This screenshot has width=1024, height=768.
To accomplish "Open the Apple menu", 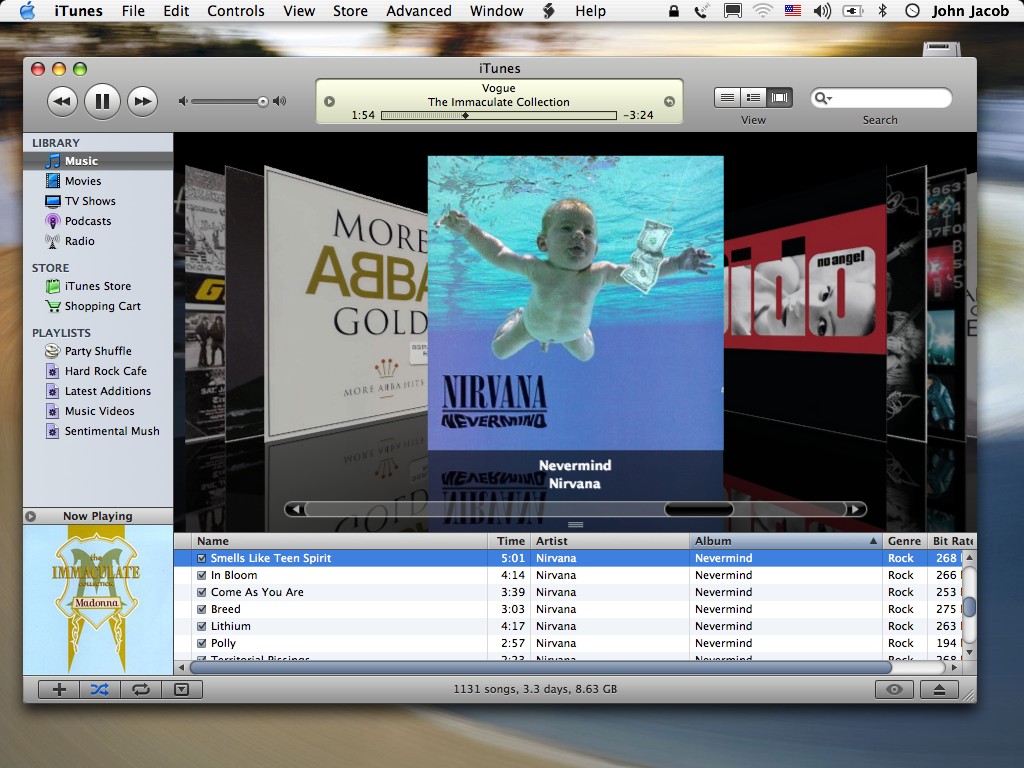I will pyautogui.click(x=27, y=11).
